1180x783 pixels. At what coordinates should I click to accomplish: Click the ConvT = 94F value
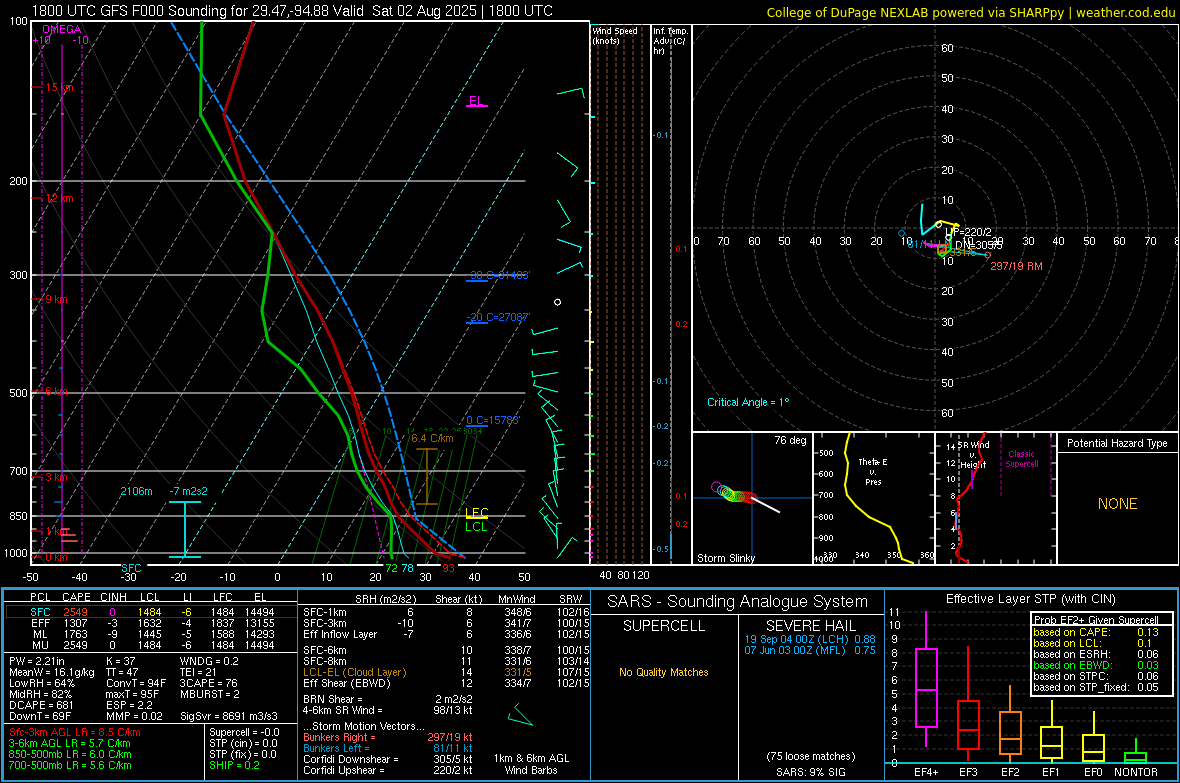point(136,684)
